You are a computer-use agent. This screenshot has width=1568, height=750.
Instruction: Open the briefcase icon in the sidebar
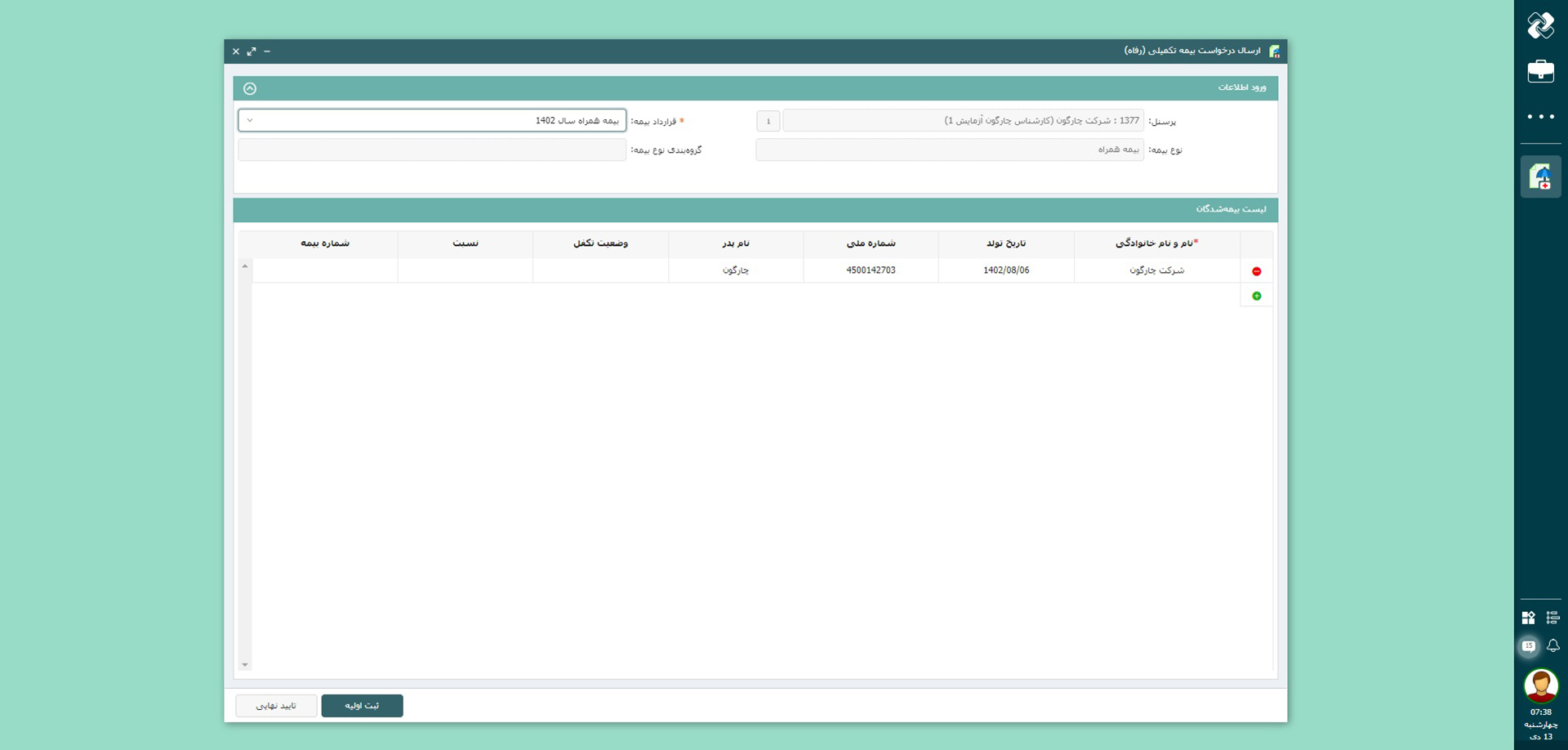1540,71
